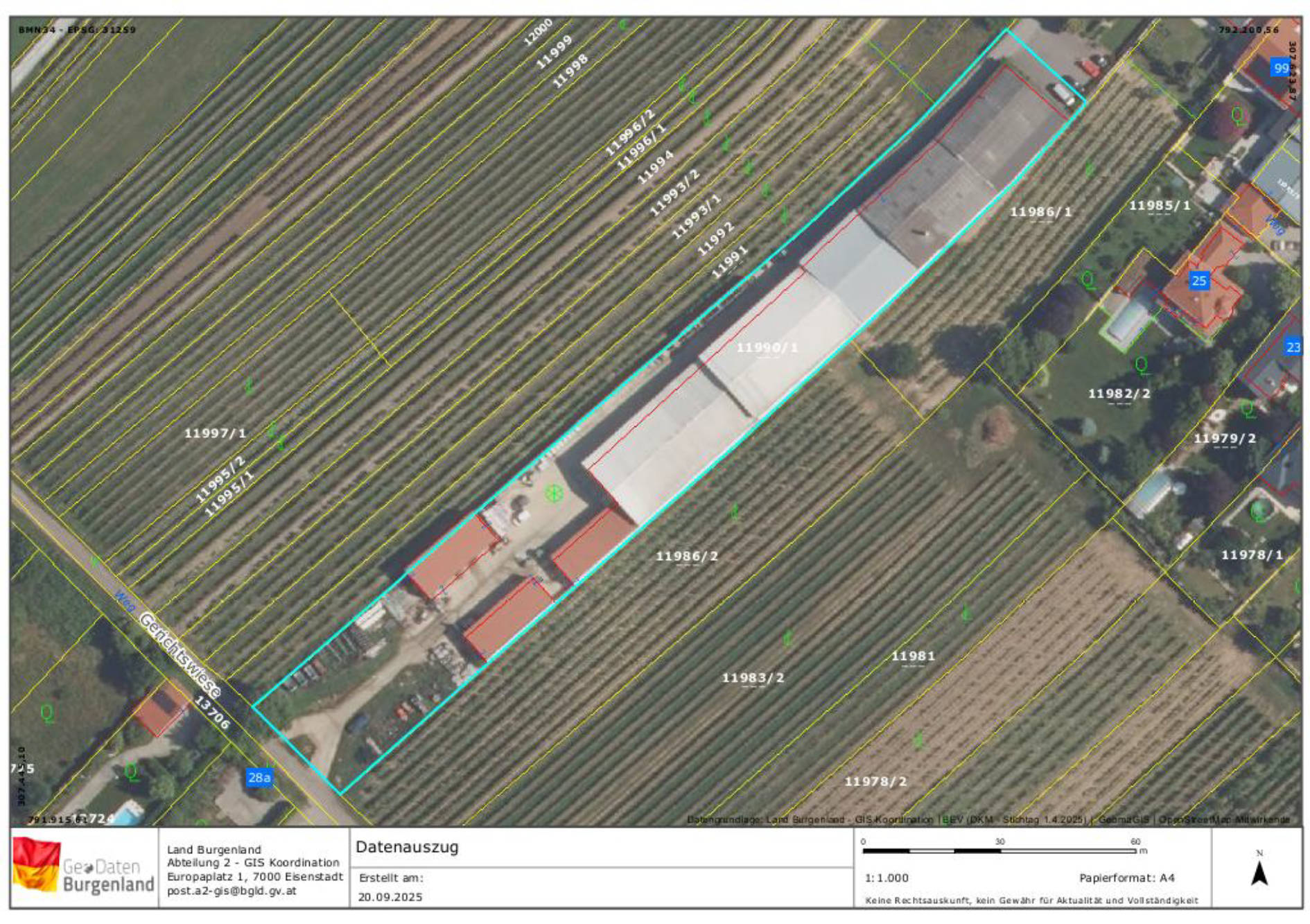The width and height of the screenshot is (1310, 924).
Task: Click parcel label 11979/2
Action: click(1224, 438)
